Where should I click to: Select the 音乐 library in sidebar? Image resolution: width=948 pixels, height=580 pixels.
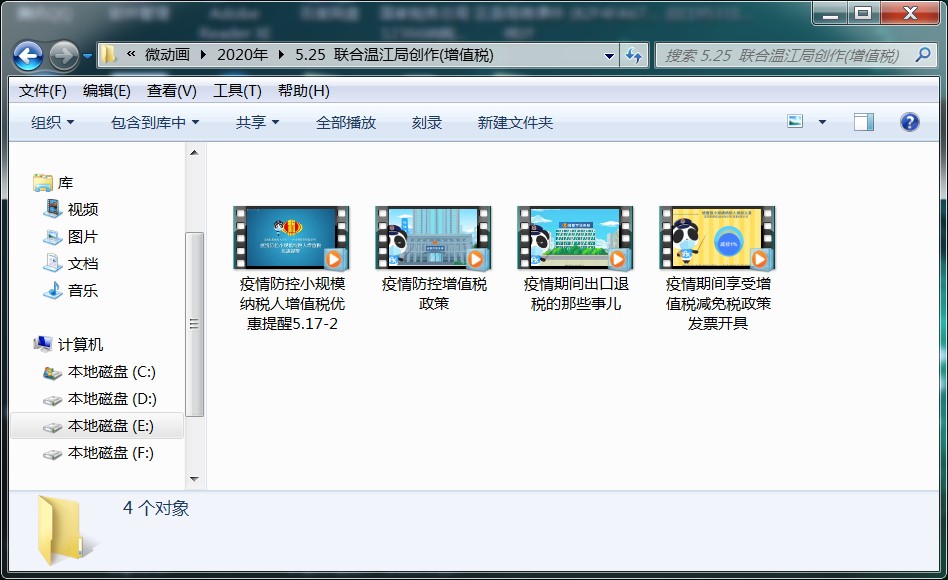(x=82, y=291)
